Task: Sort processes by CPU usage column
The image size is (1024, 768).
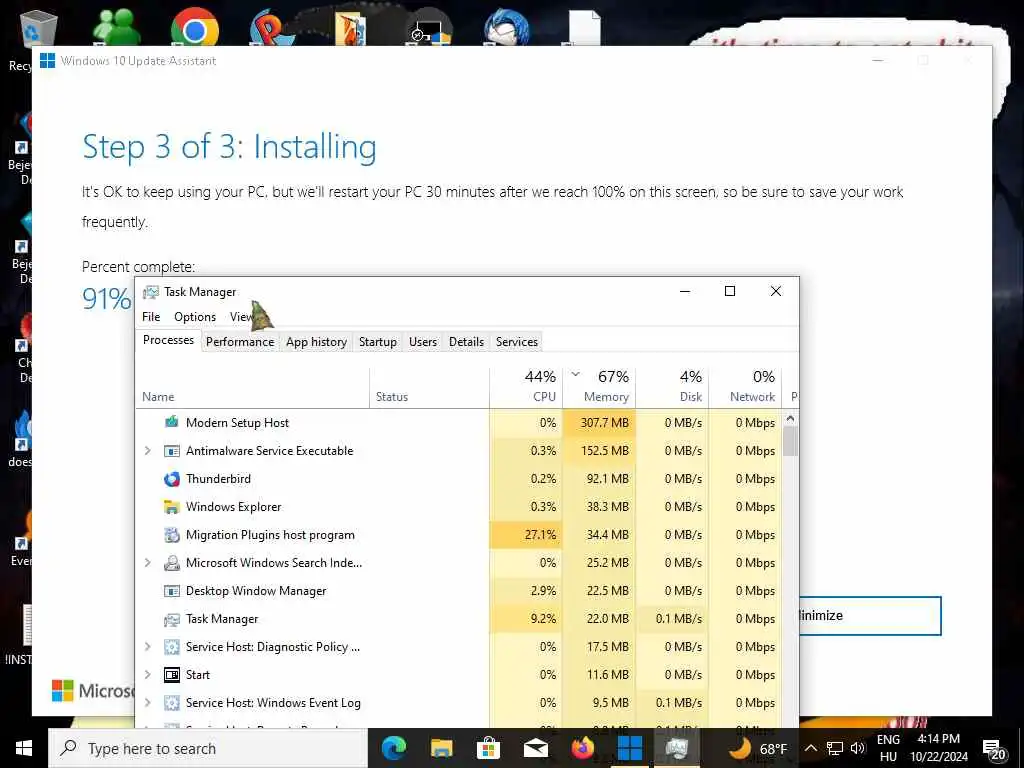Action: [x=526, y=388]
